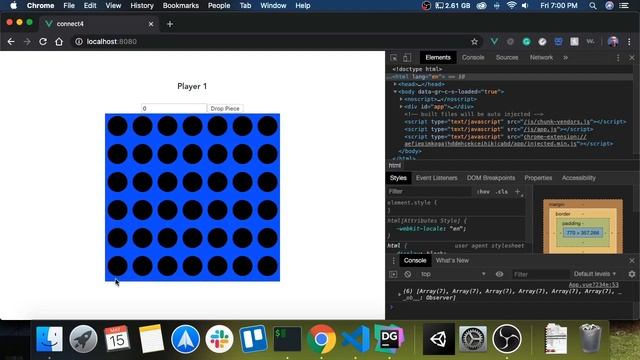Expand the logged array of arrays
Image resolution: width=640 pixels, height=360 pixels.
399,294
